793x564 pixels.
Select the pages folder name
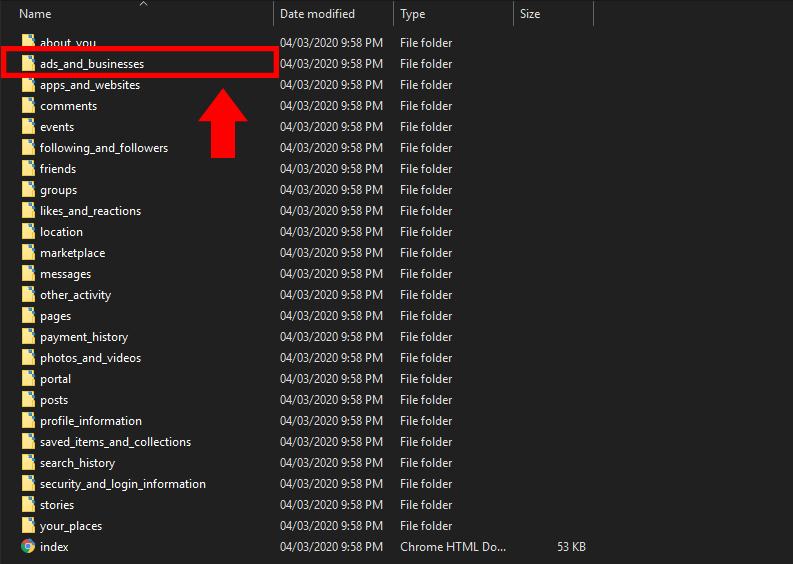[56, 316]
